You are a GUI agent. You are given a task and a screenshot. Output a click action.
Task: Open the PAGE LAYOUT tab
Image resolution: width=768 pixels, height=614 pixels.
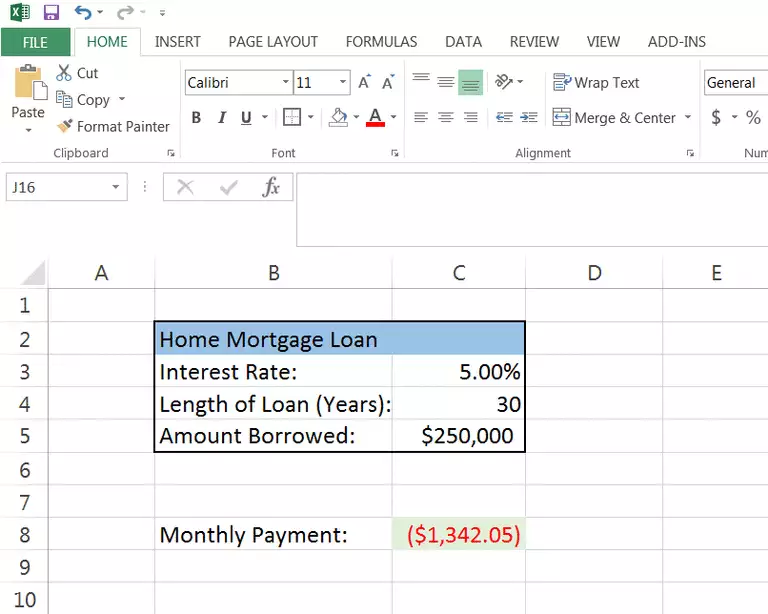(x=273, y=42)
